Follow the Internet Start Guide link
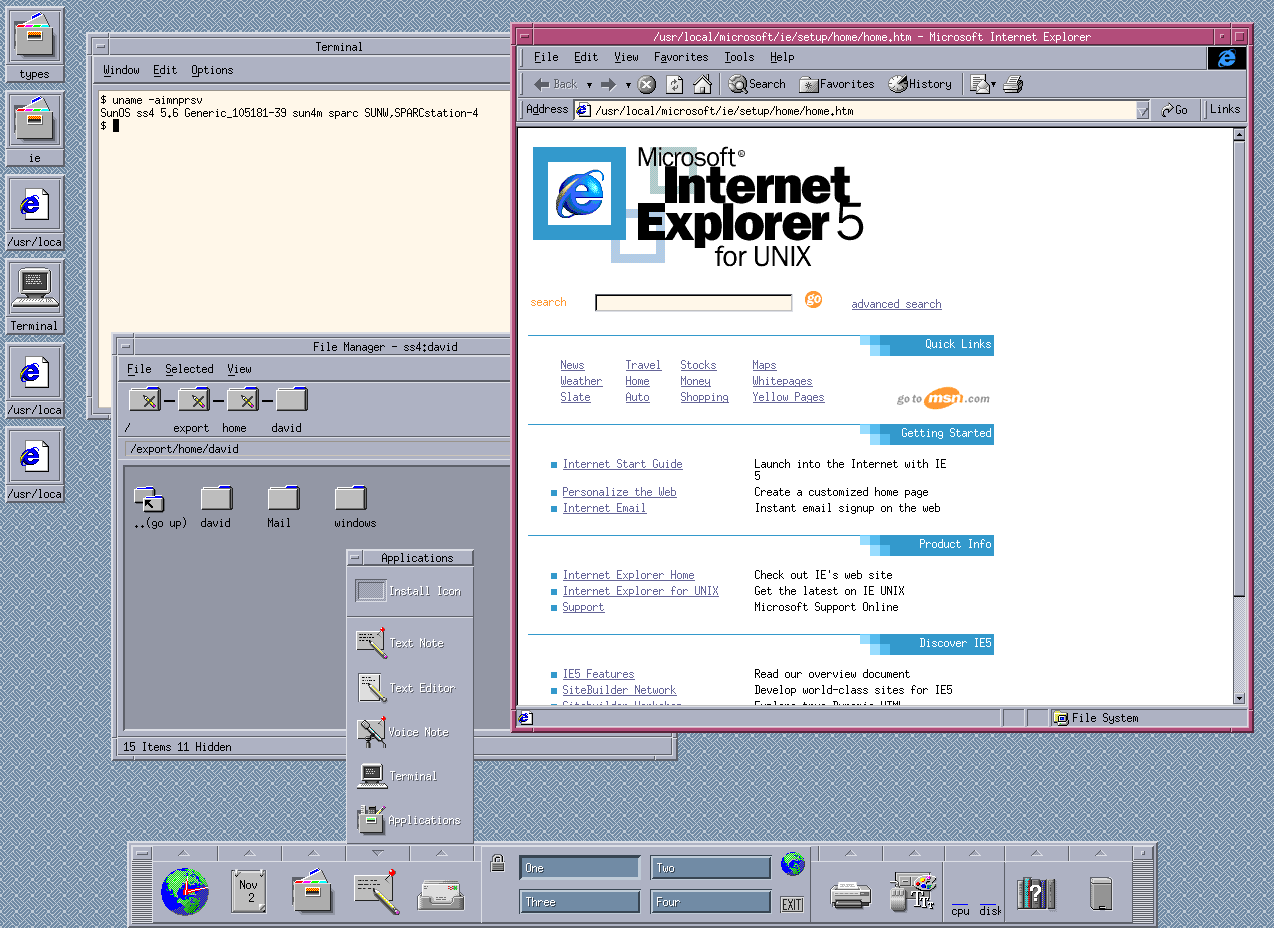Image resolution: width=1274 pixels, height=928 pixels. click(x=622, y=464)
